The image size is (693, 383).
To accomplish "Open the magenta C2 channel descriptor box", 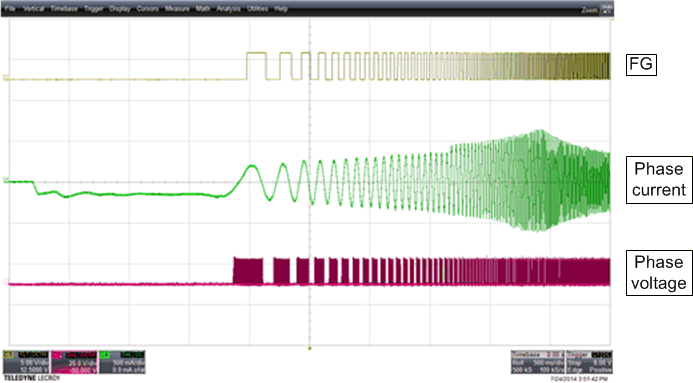I will click(74, 362).
